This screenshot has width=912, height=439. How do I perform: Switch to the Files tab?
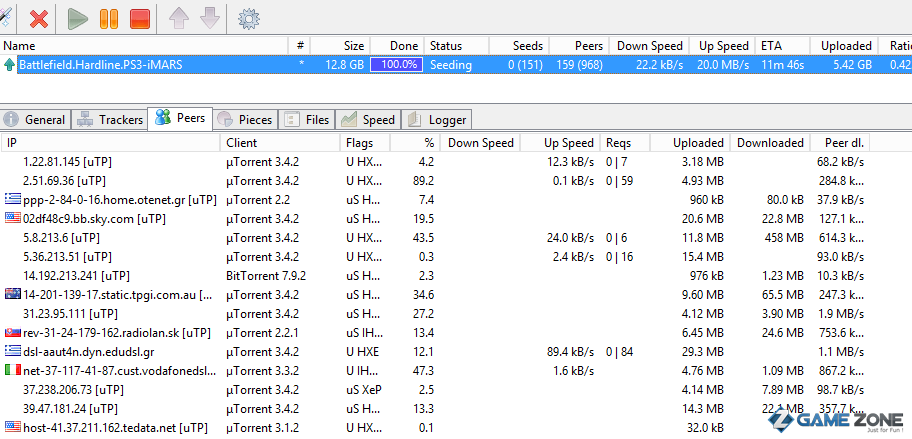[x=307, y=119]
